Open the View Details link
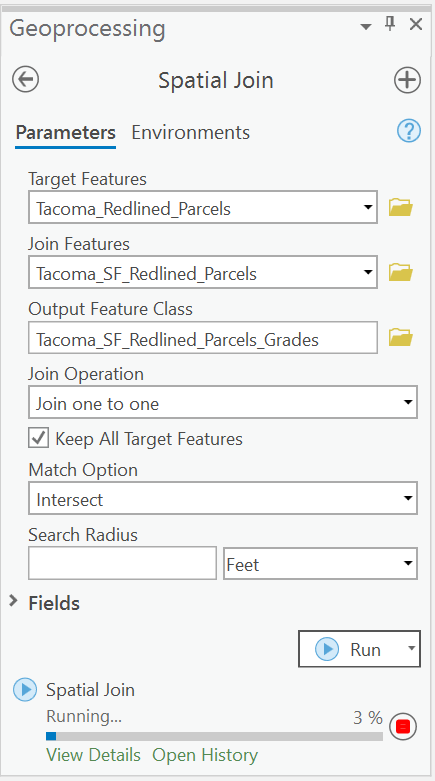The image size is (435, 781). [x=93, y=755]
